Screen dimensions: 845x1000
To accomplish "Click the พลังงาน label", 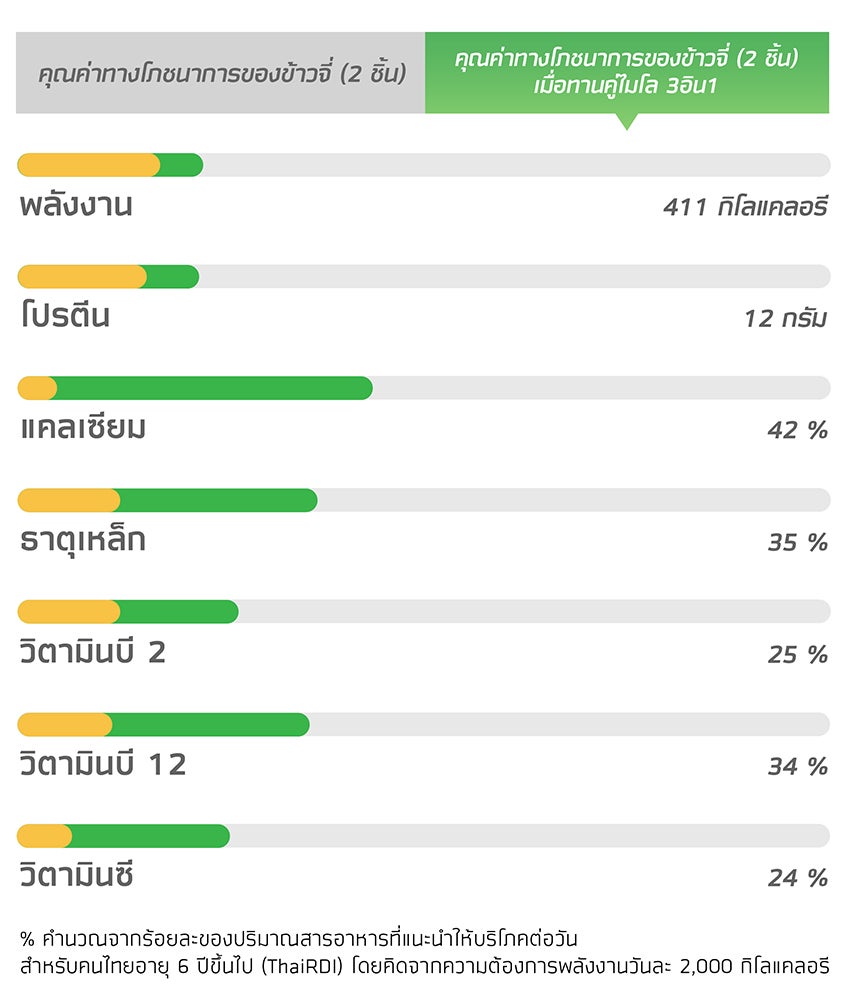I will (x=76, y=205).
